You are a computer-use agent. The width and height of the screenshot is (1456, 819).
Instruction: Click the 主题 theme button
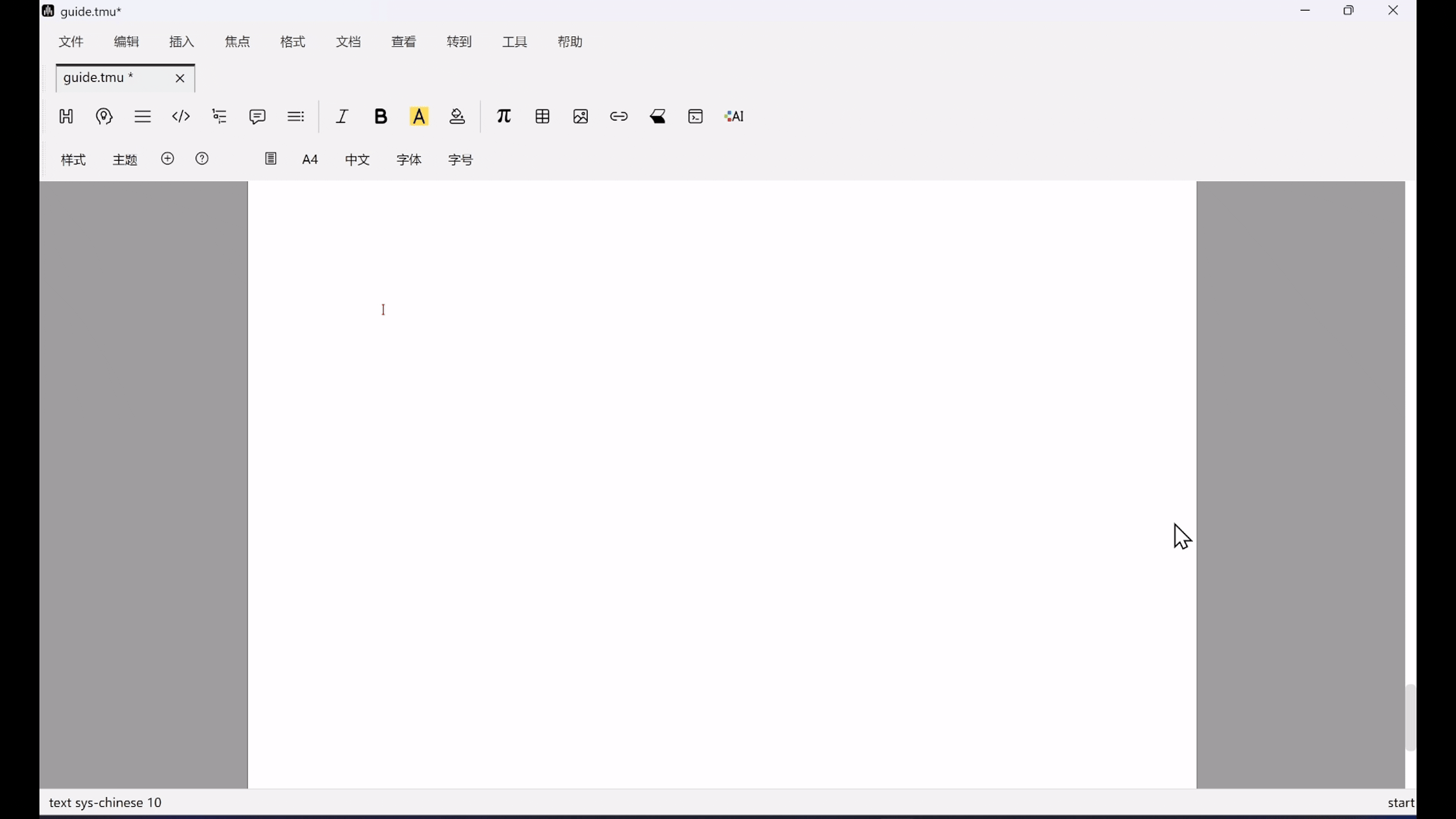124,160
